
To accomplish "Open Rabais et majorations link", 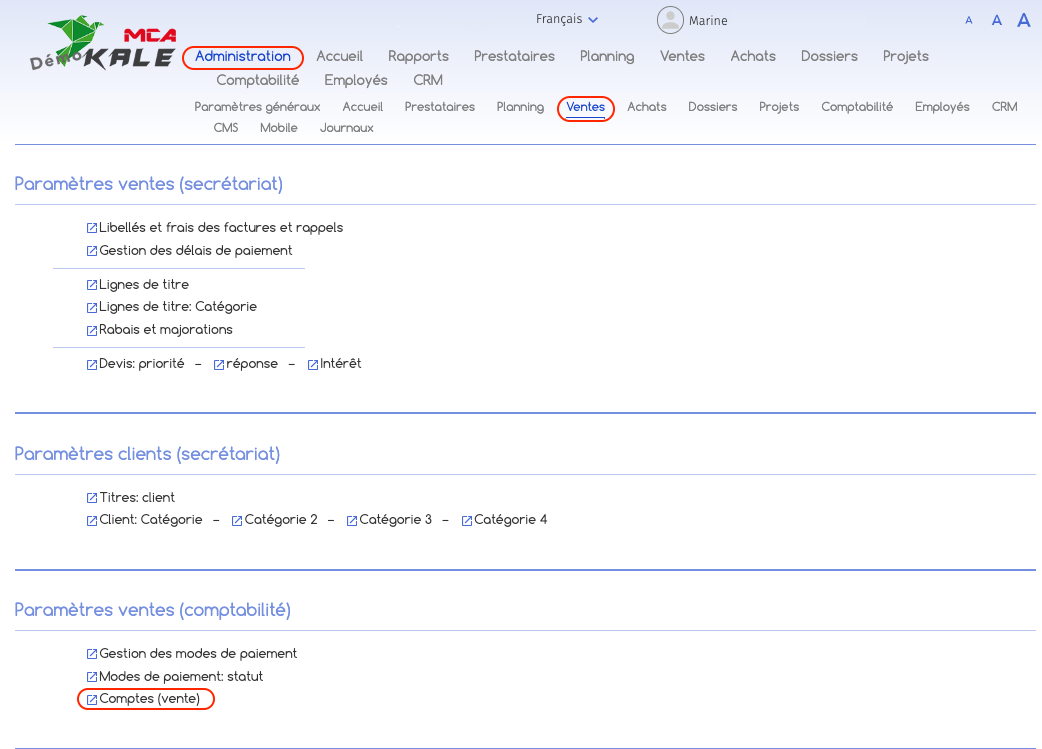I will pyautogui.click(x=165, y=330).
